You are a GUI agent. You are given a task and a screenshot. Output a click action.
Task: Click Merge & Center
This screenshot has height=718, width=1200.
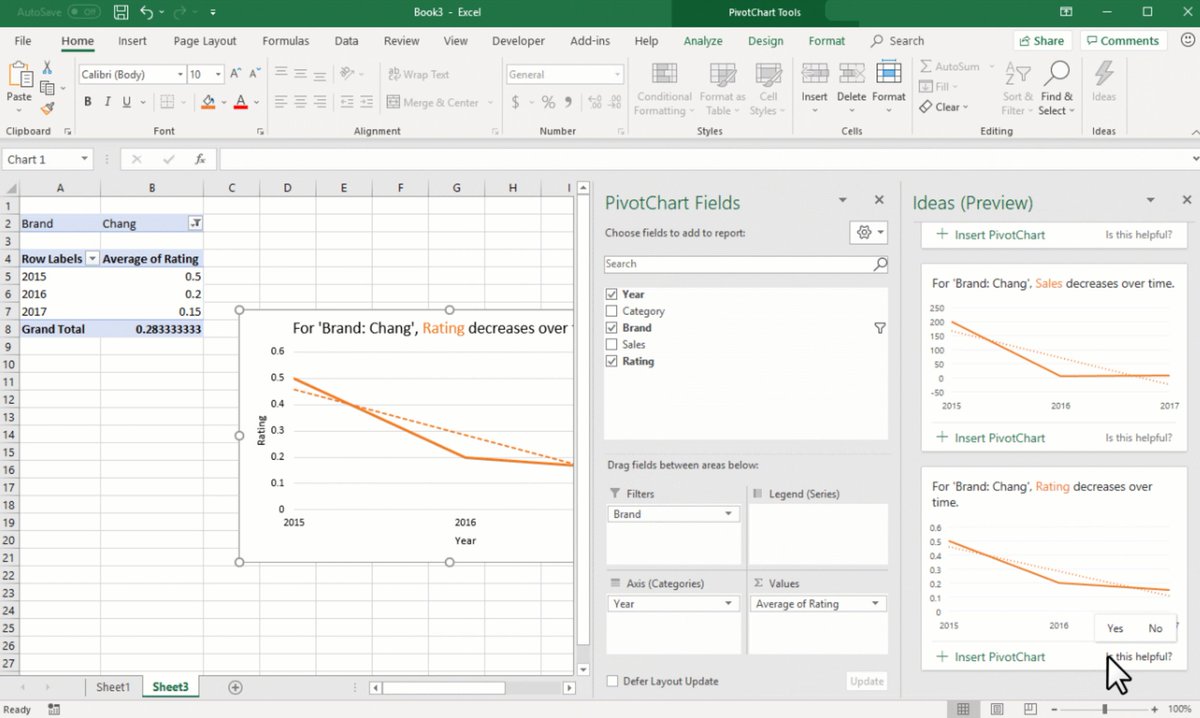(x=433, y=102)
